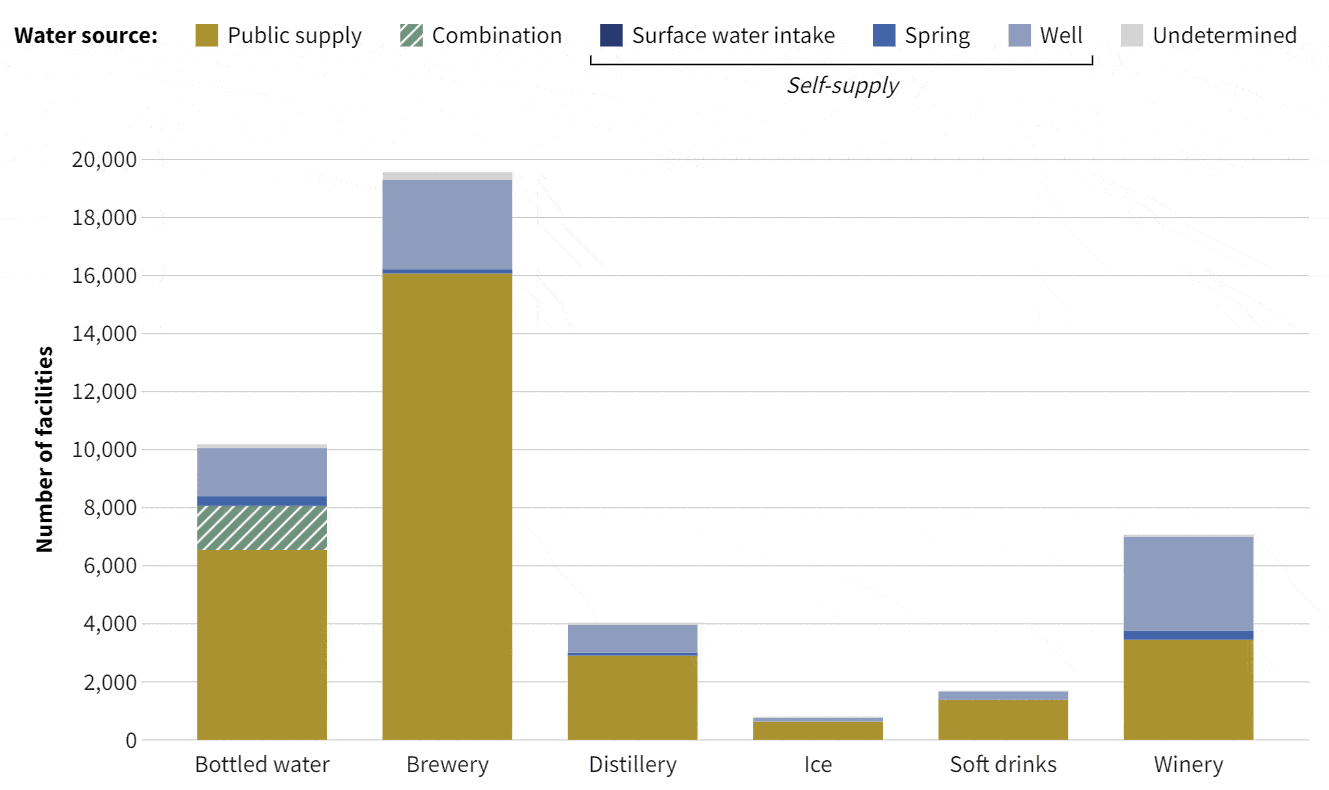Click the Public supply legend color swatch
The width and height of the screenshot is (1329, 790).
pyautogui.click(x=207, y=36)
